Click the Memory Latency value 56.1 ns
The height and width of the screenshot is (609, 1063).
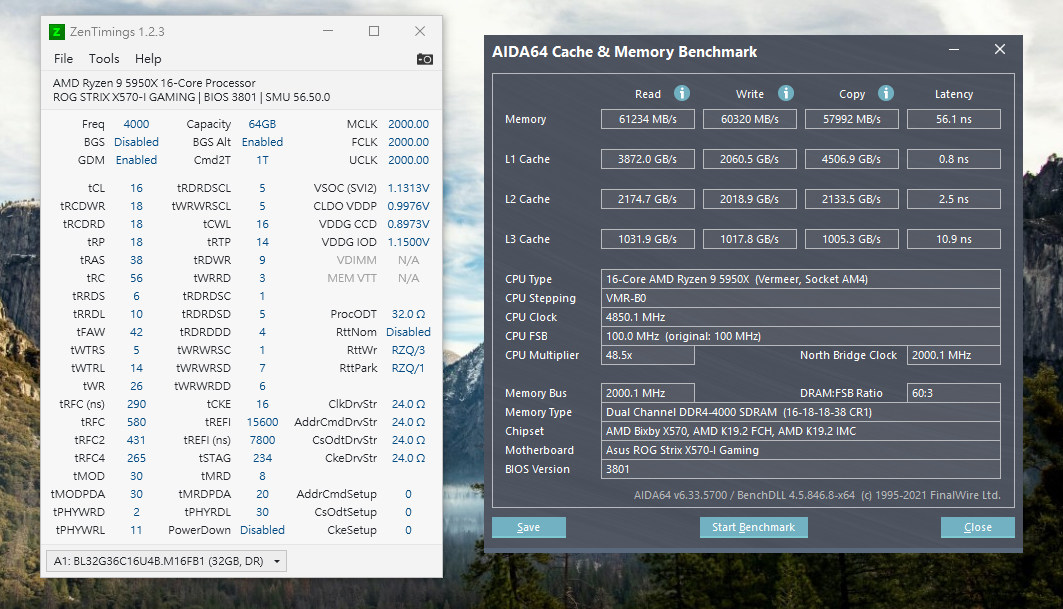(x=954, y=119)
